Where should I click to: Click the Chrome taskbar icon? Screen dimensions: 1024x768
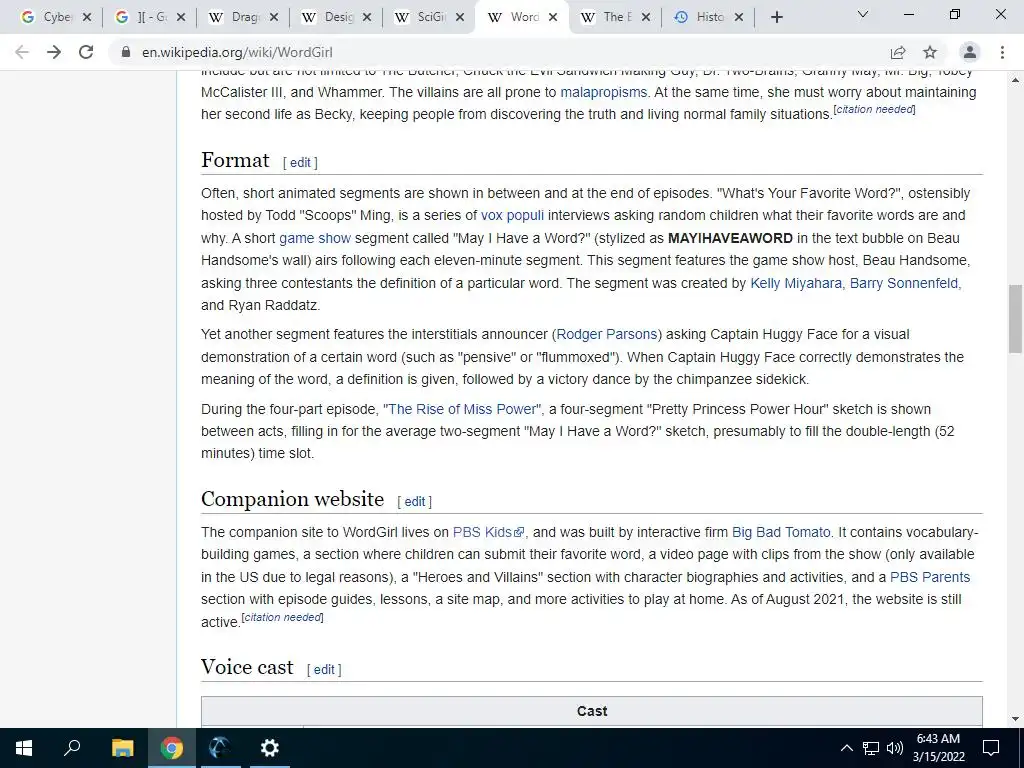point(171,748)
